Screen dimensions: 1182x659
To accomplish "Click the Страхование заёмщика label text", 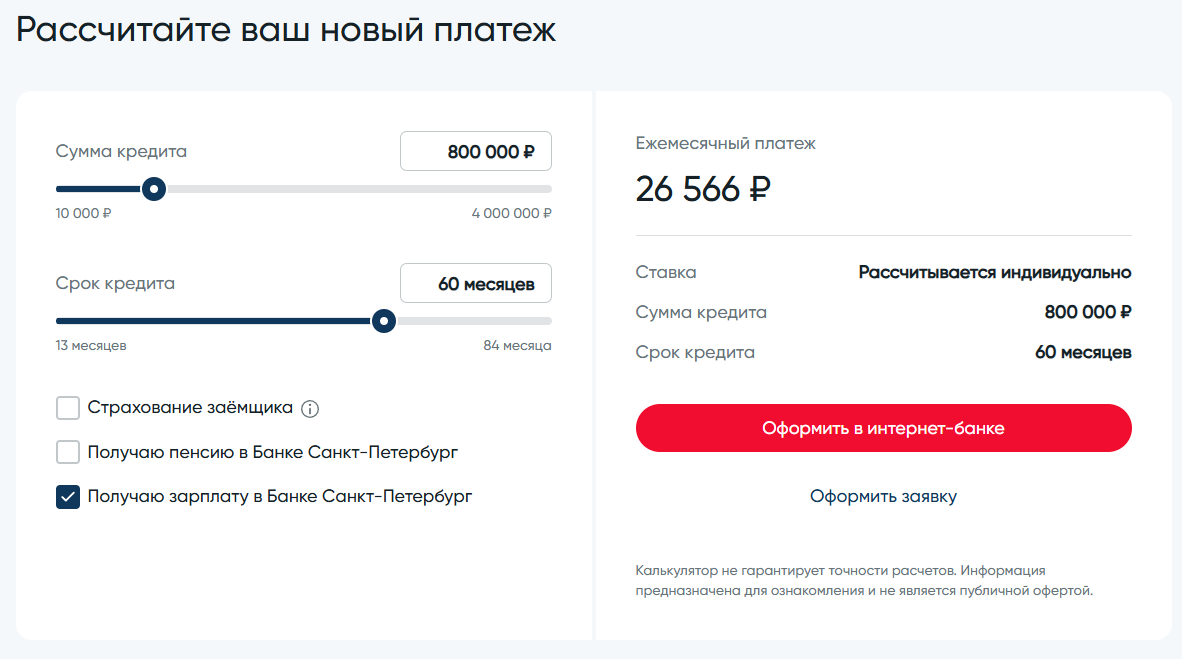I will (190, 408).
